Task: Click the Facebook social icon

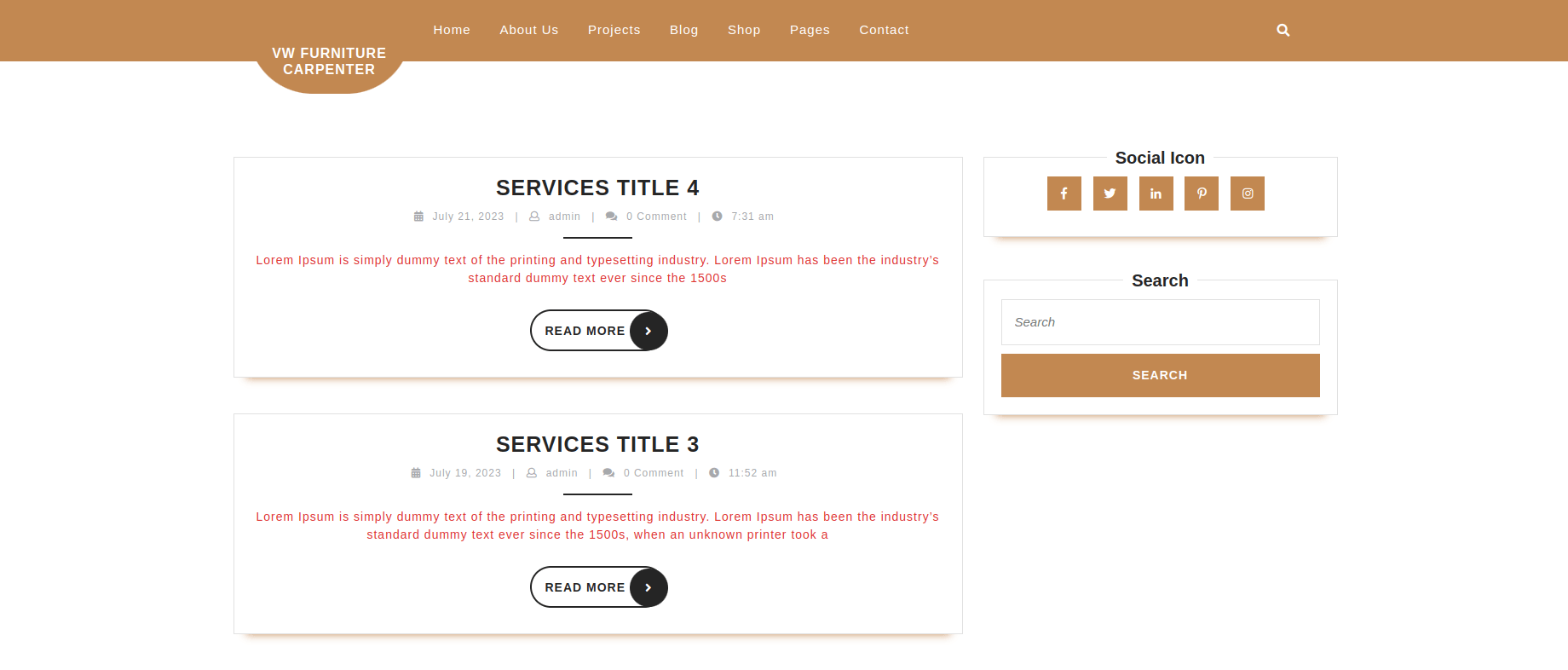Action: tap(1064, 193)
